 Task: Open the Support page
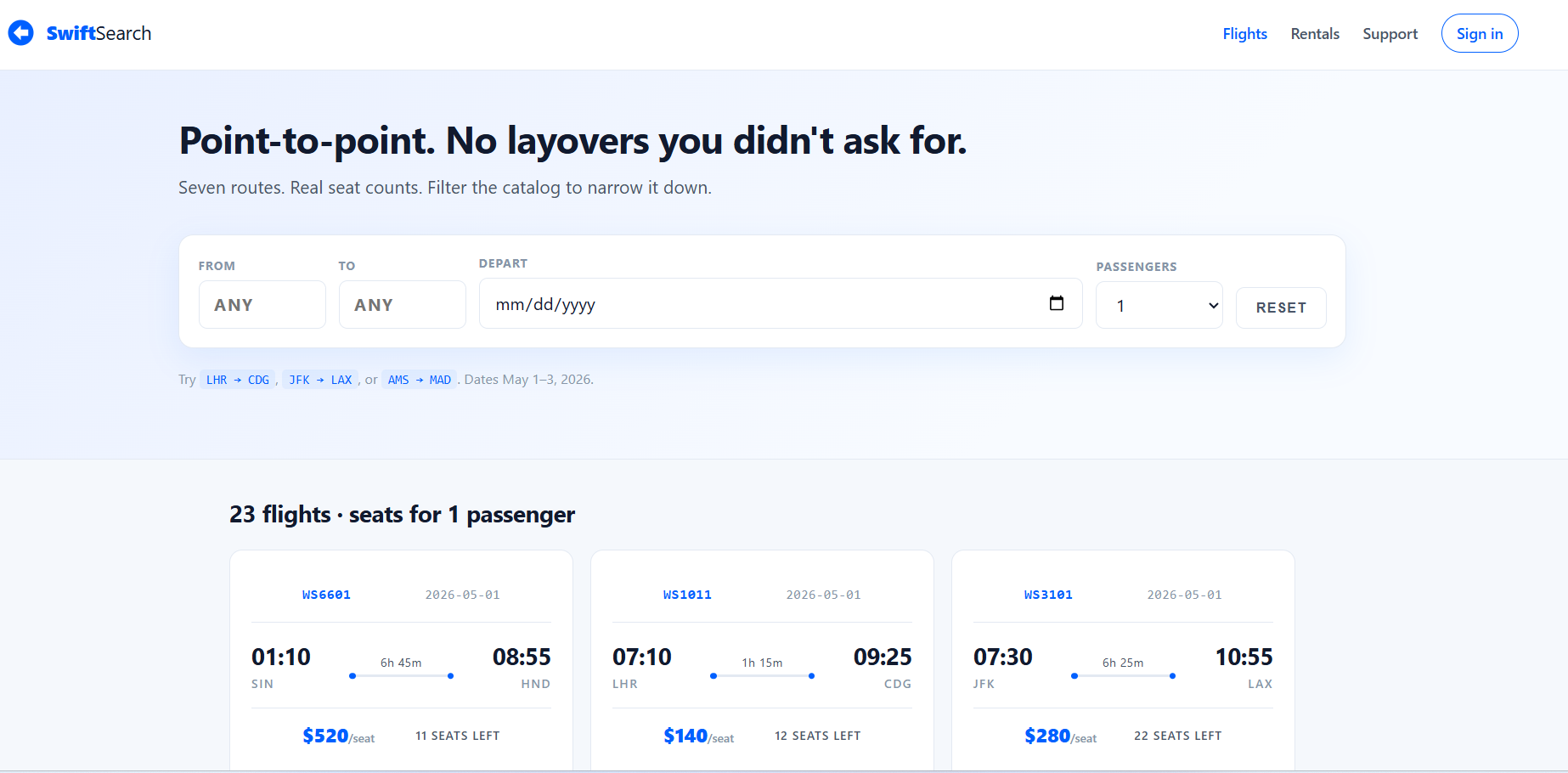point(1390,34)
